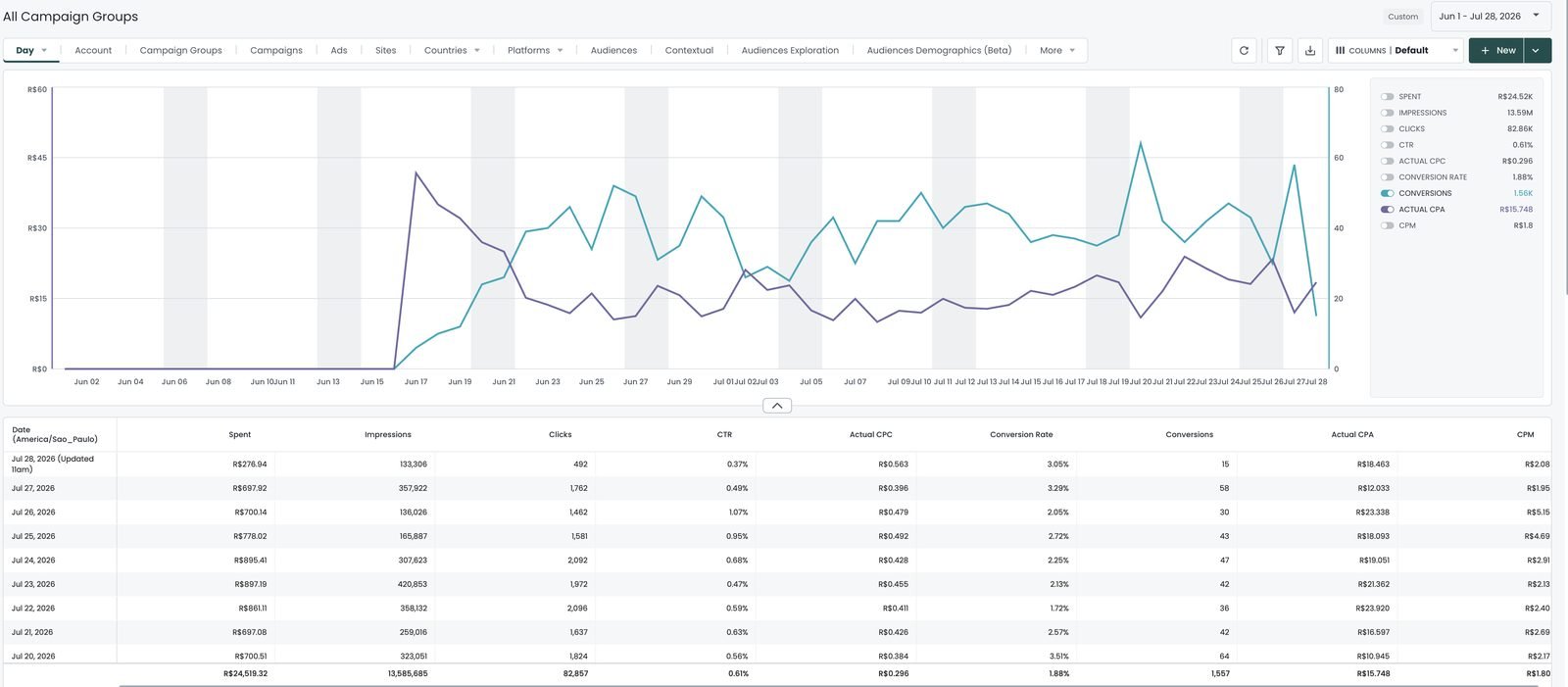The height and width of the screenshot is (687, 1568).
Task: Sort by the Actual CPA column header
Action: pos(1352,434)
